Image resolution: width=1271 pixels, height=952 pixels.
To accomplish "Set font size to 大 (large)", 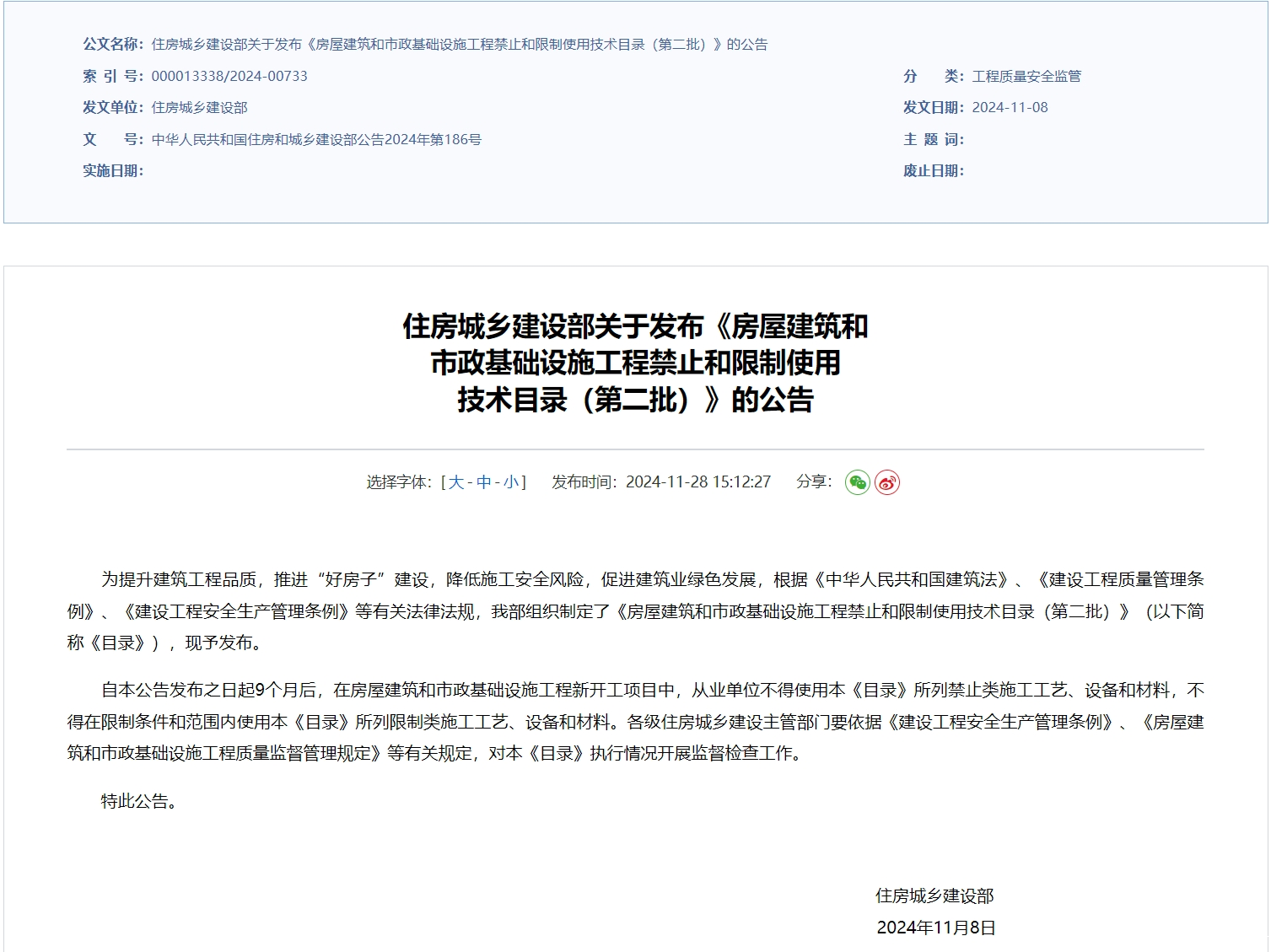I will click(456, 482).
